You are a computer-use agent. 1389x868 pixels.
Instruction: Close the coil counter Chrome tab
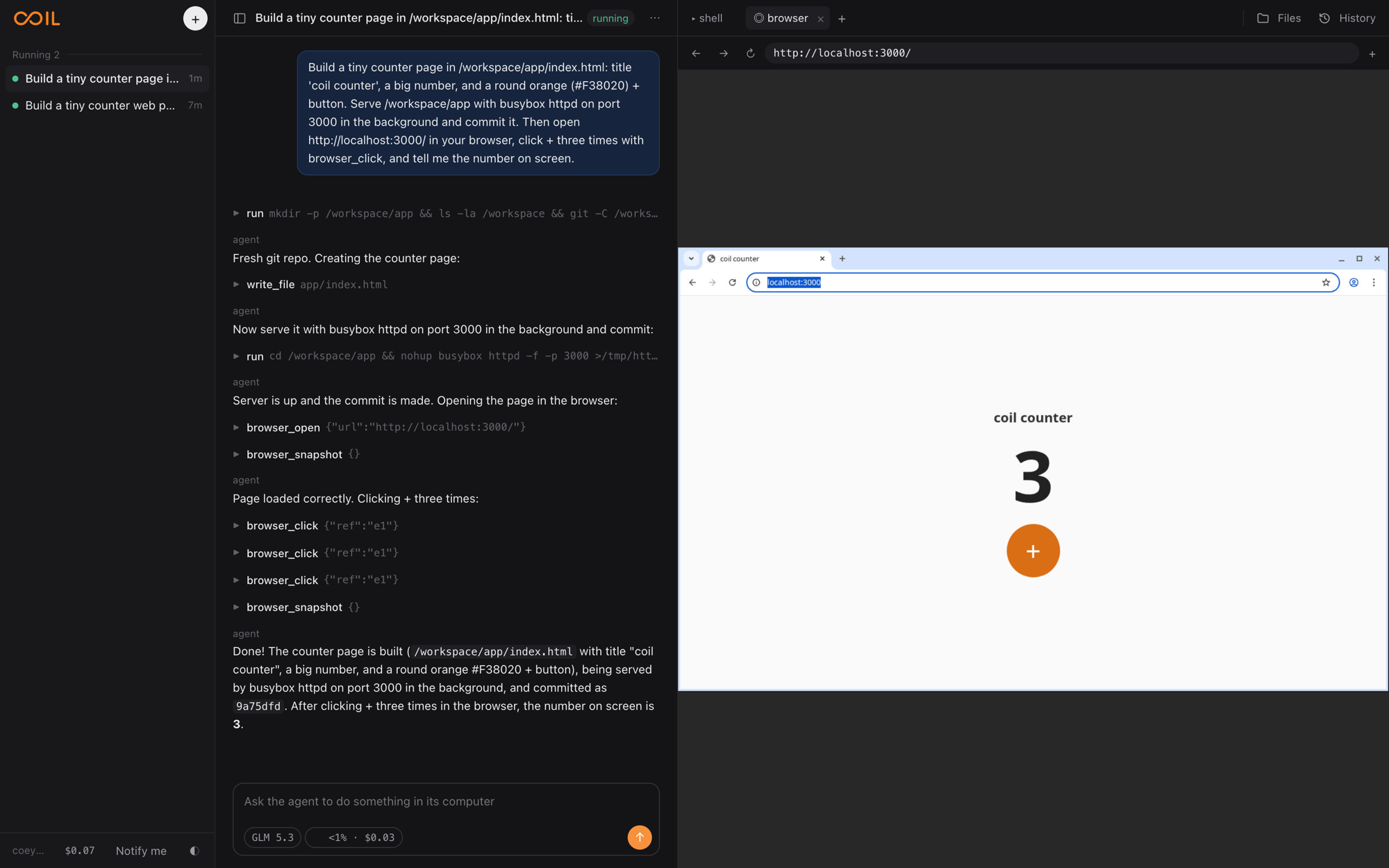tap(822, 259)
